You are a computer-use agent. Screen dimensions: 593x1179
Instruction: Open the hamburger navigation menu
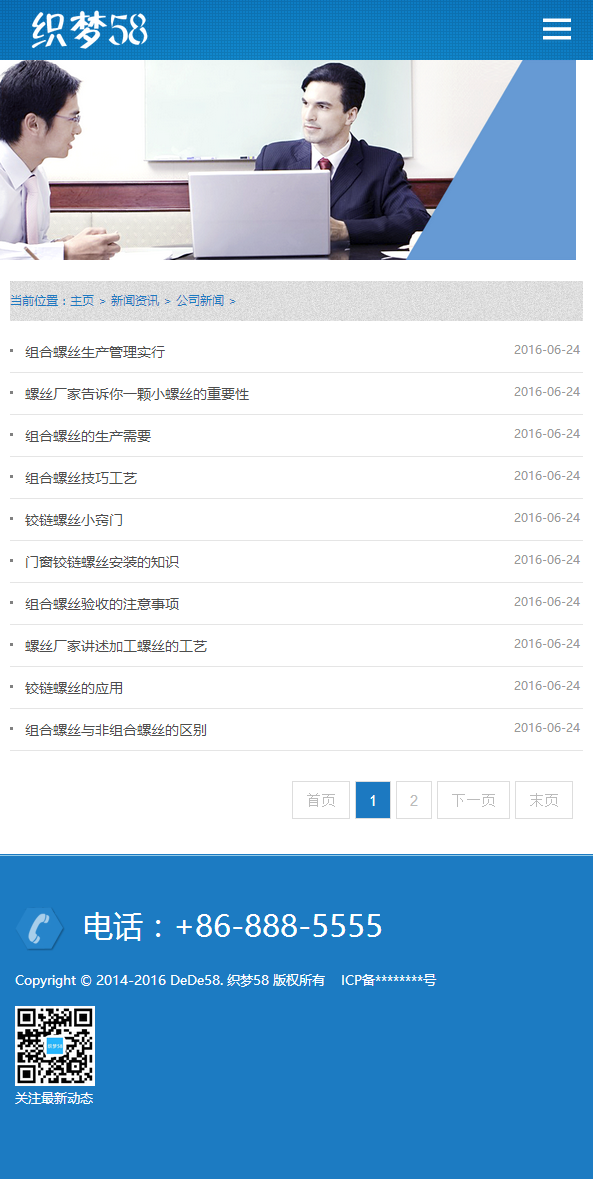point(557,29)
